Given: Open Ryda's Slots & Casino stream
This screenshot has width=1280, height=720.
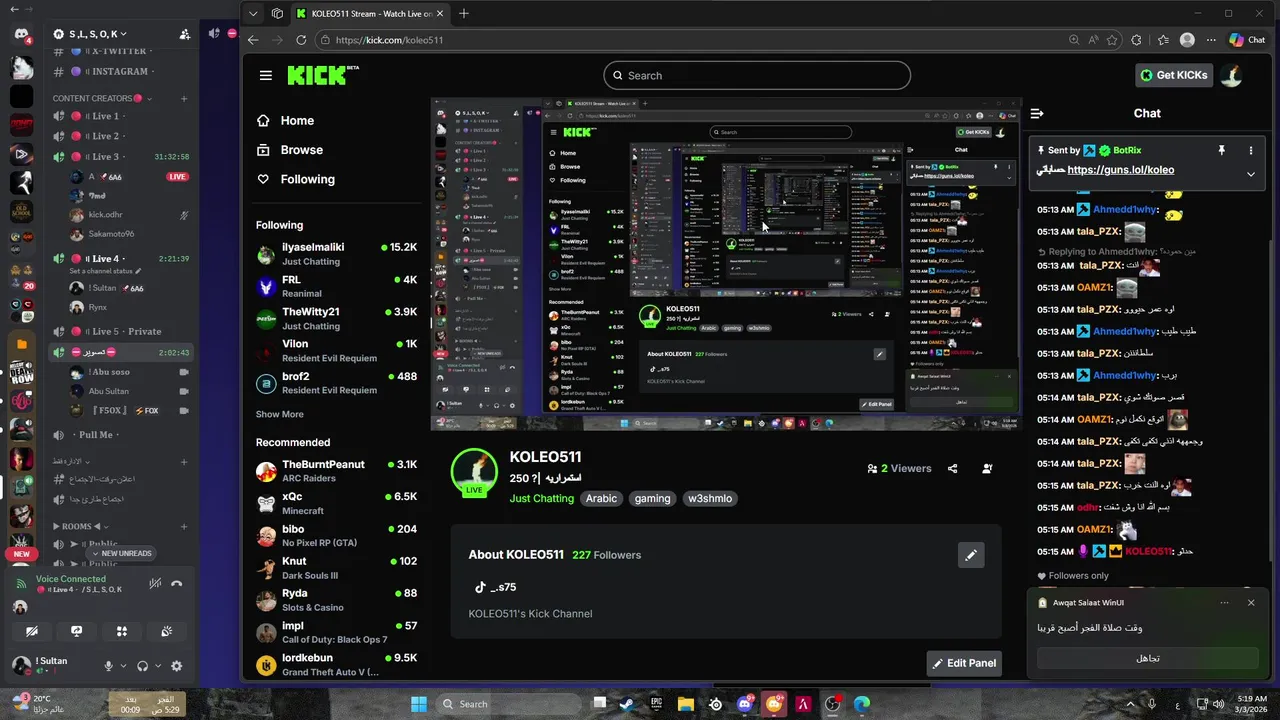Looking at the screenshot, I should pos(336,600).
